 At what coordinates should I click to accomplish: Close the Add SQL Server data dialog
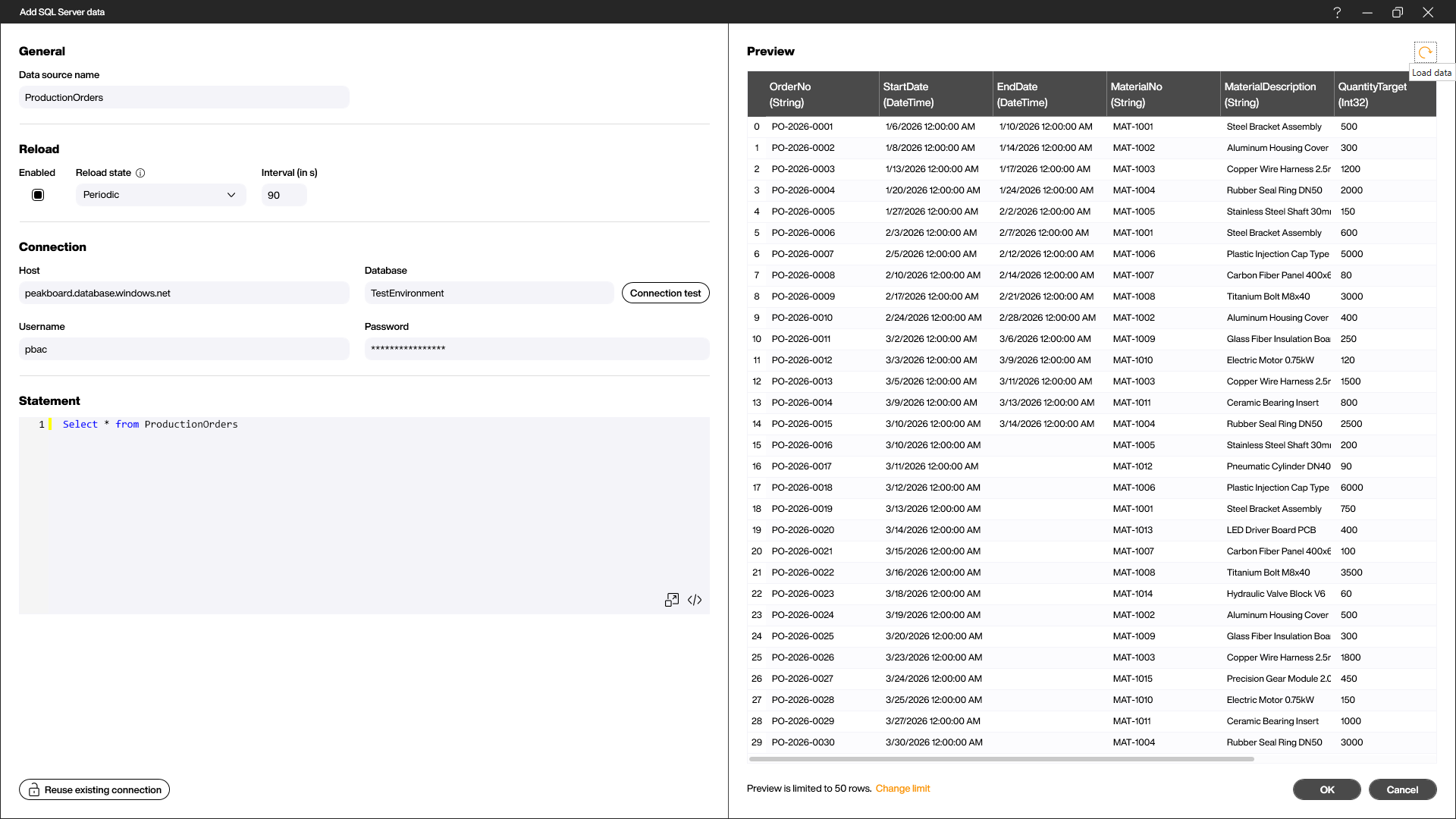(1428, 12)
